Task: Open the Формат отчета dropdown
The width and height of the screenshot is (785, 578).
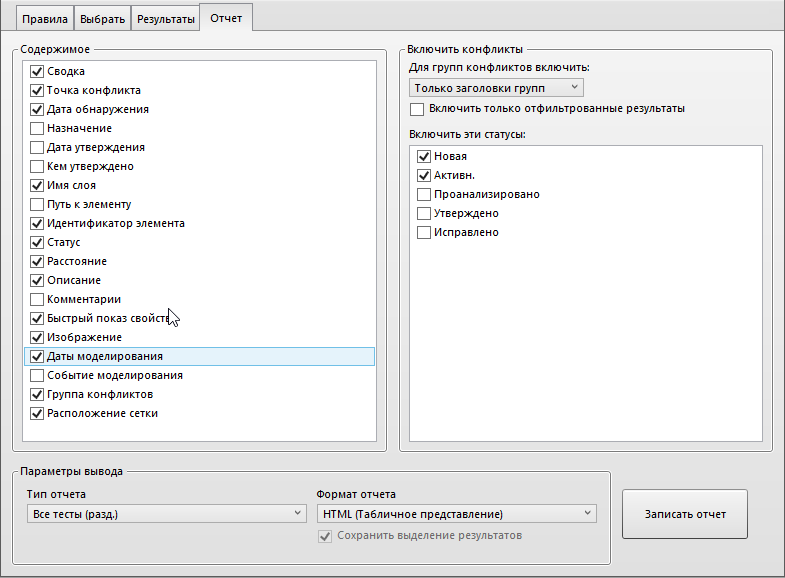Action: [456, 514]
